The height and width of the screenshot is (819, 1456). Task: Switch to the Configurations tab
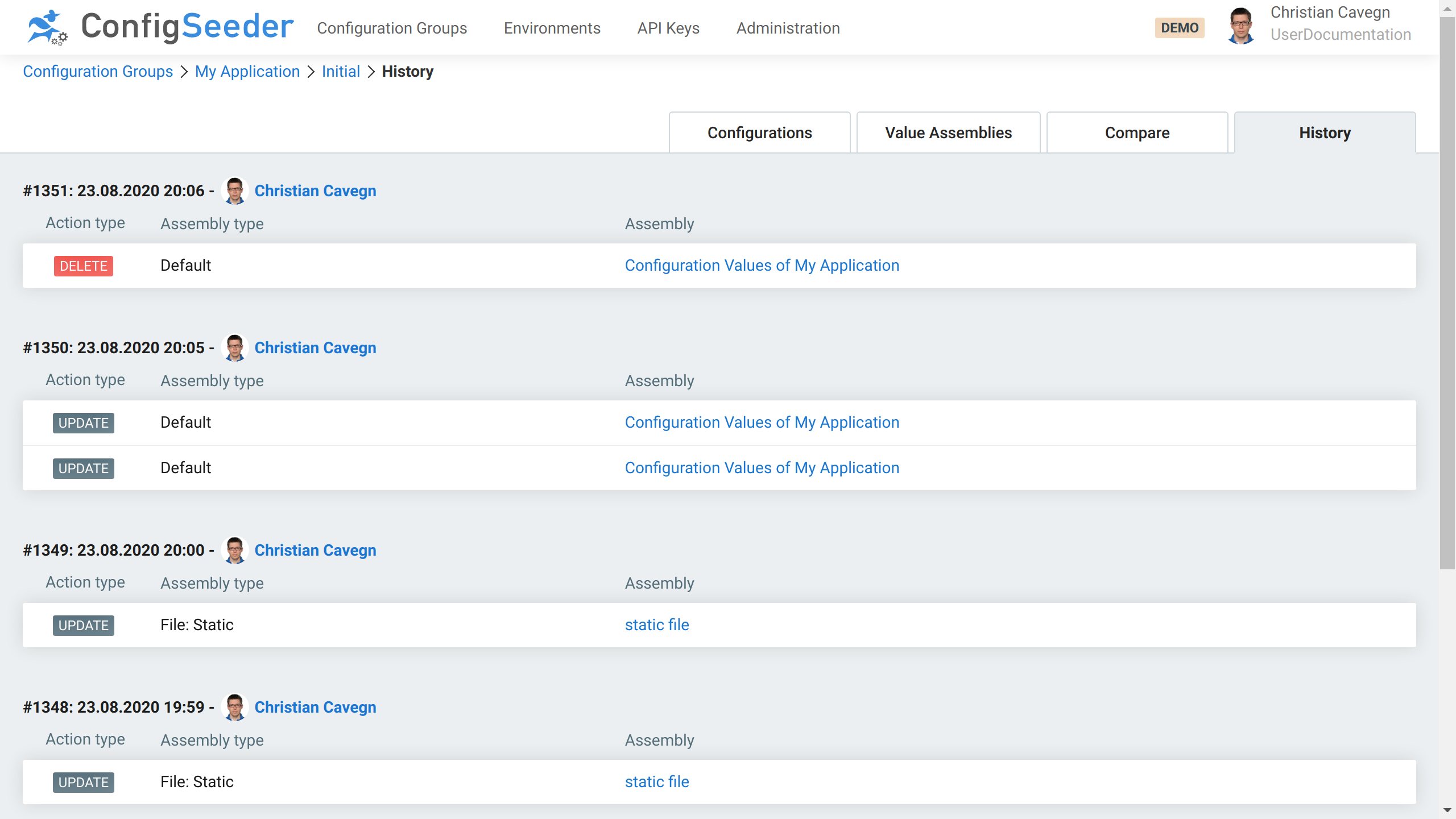(x=759, y=133)
